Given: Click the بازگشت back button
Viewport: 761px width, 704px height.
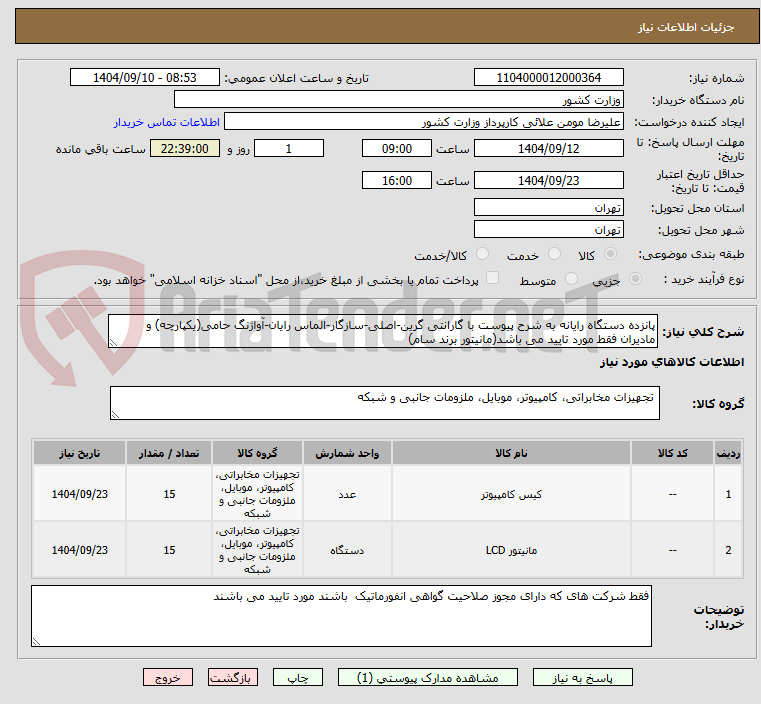Looking at the screenshot, I should (x=232, y=677).
